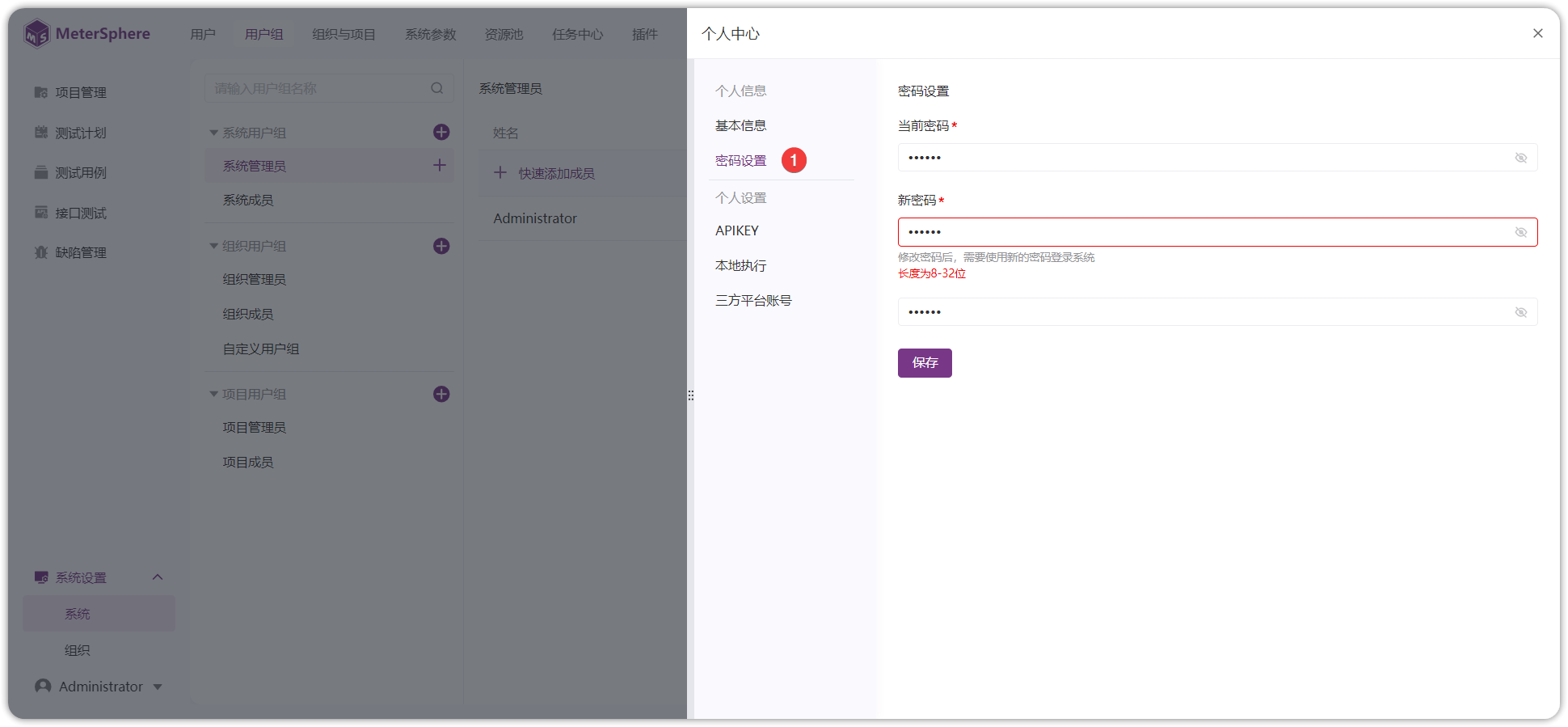Click the Administrator avatar icon
1568x727 pixels.
pos(43,686)
